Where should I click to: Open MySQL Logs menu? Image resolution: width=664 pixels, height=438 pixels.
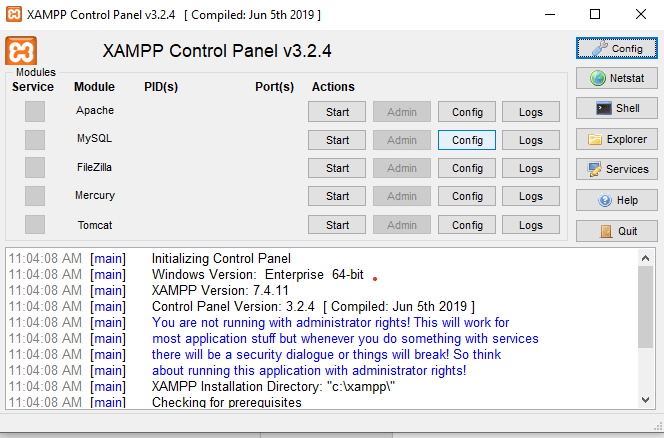pyautogui.click(x=531, y=140)
